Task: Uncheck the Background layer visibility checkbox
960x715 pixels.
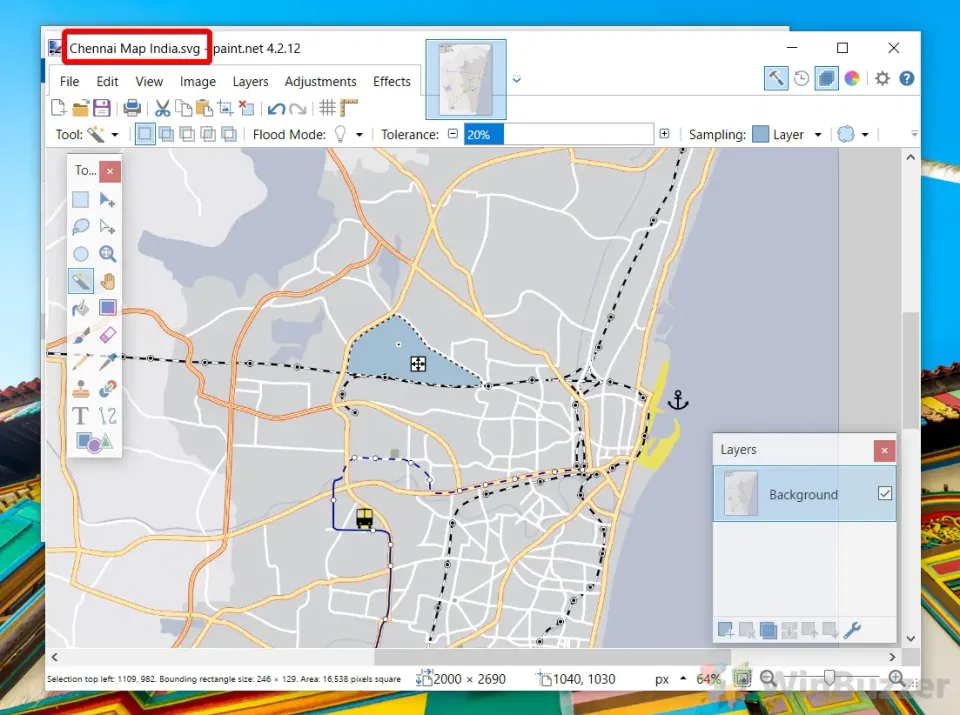Action: pyautogui.click(x=884, y=494)
